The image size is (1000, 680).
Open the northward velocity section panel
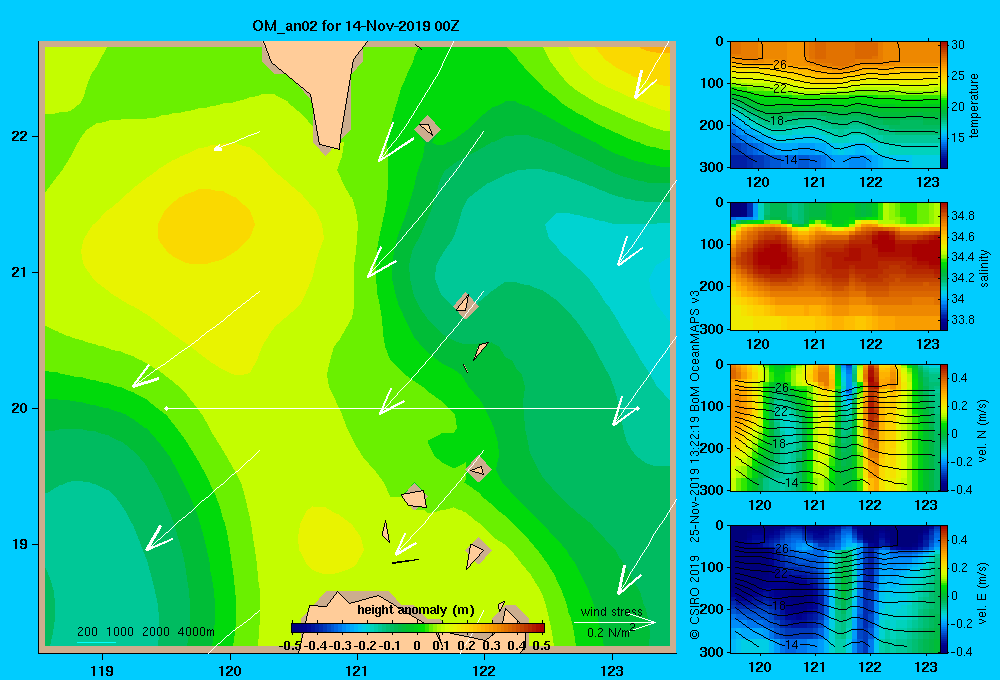[x=834, y=428]
